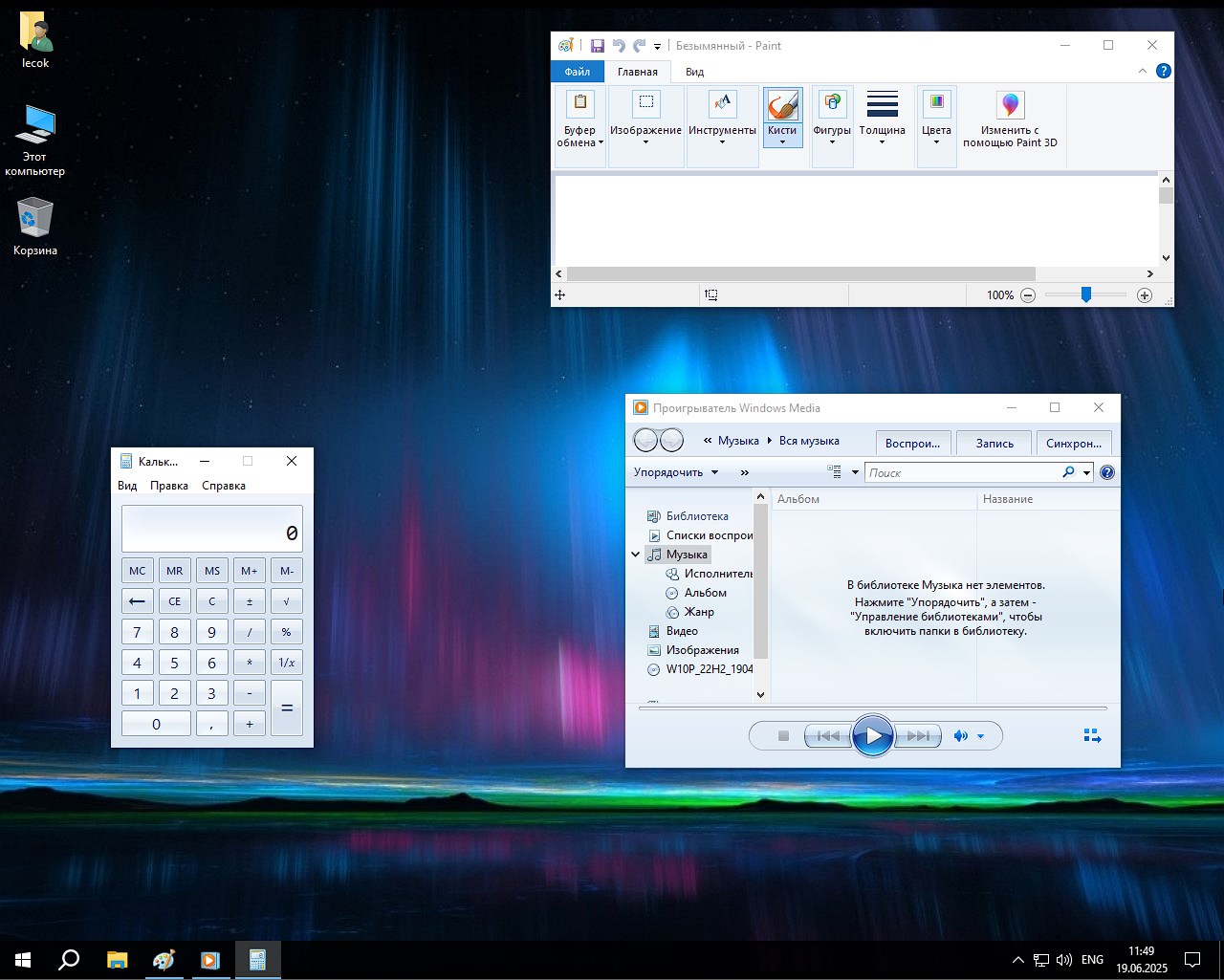The height and width of the screenshot is (980, 1224).
Task: Click the Edit with Paint 3D icon
Action: pos(1010,105)
